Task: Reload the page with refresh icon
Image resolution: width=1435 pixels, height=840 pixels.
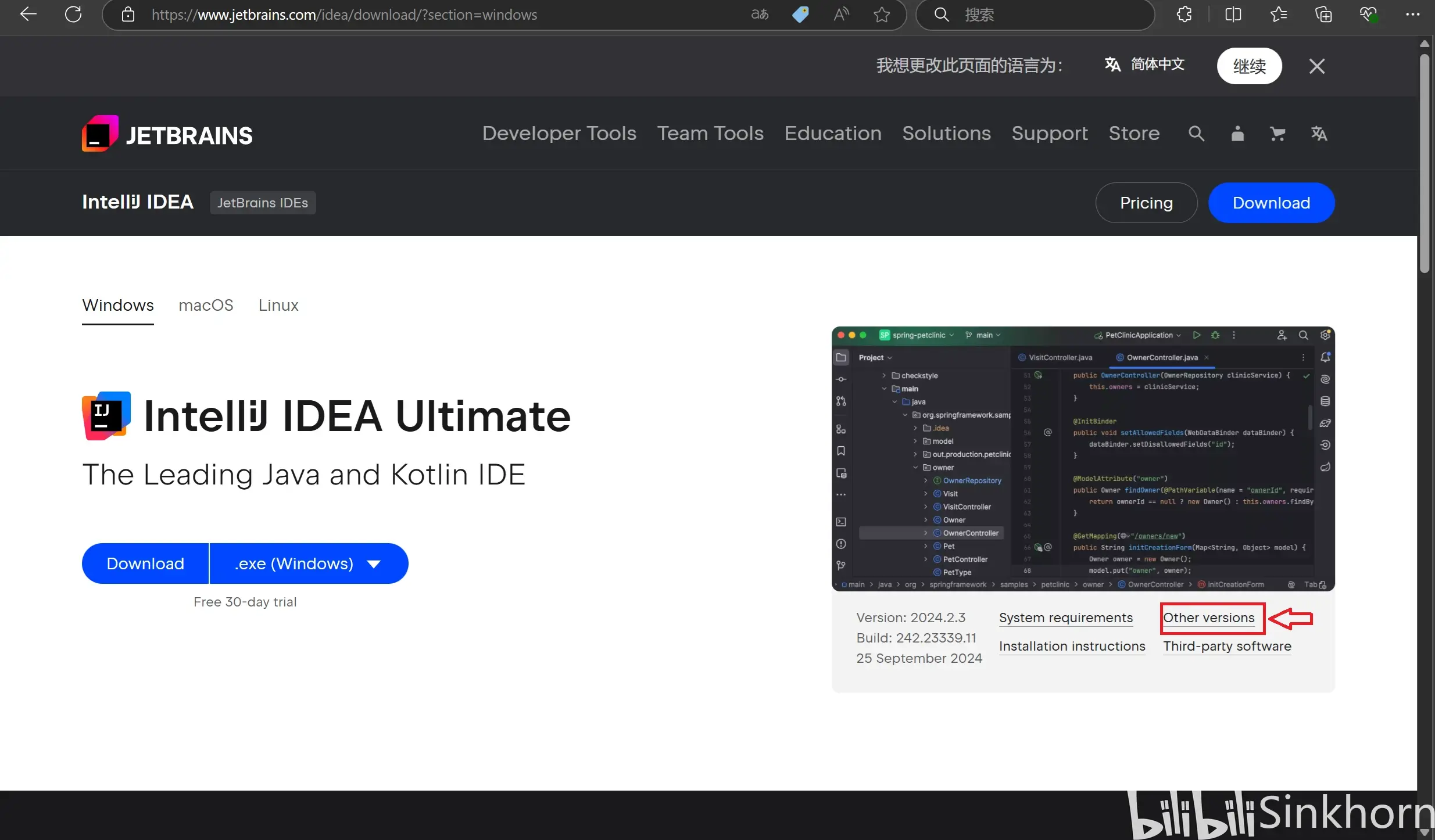Action: [x=73, y=15]
